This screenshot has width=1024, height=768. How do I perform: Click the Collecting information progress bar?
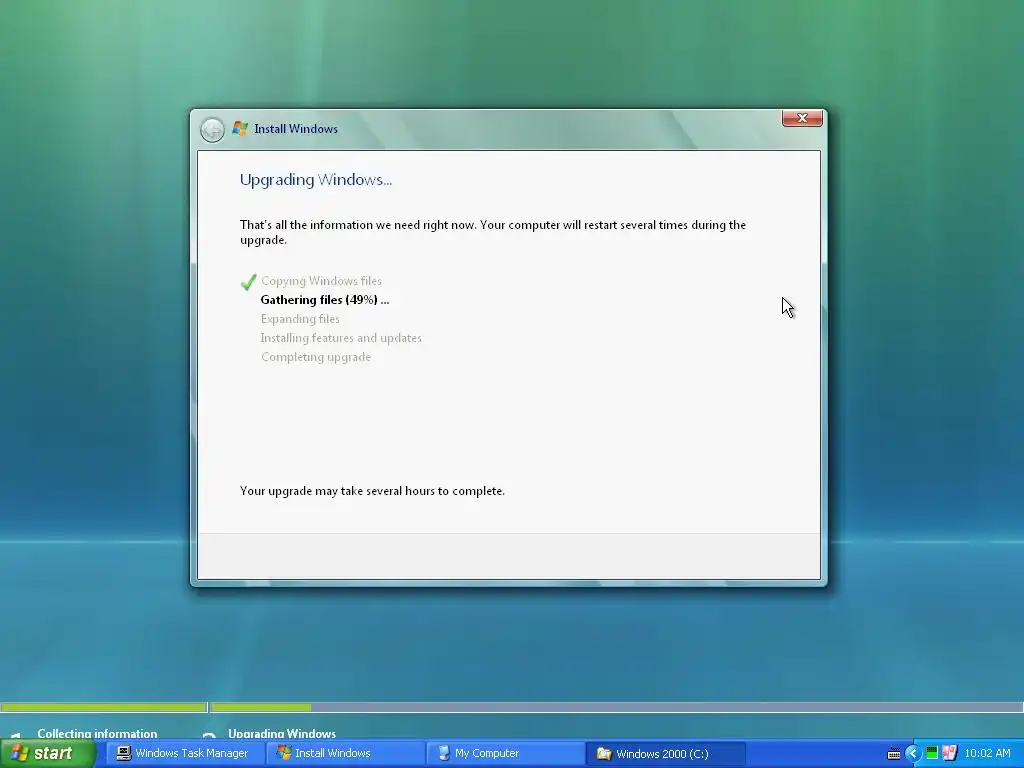click(103, 707)
